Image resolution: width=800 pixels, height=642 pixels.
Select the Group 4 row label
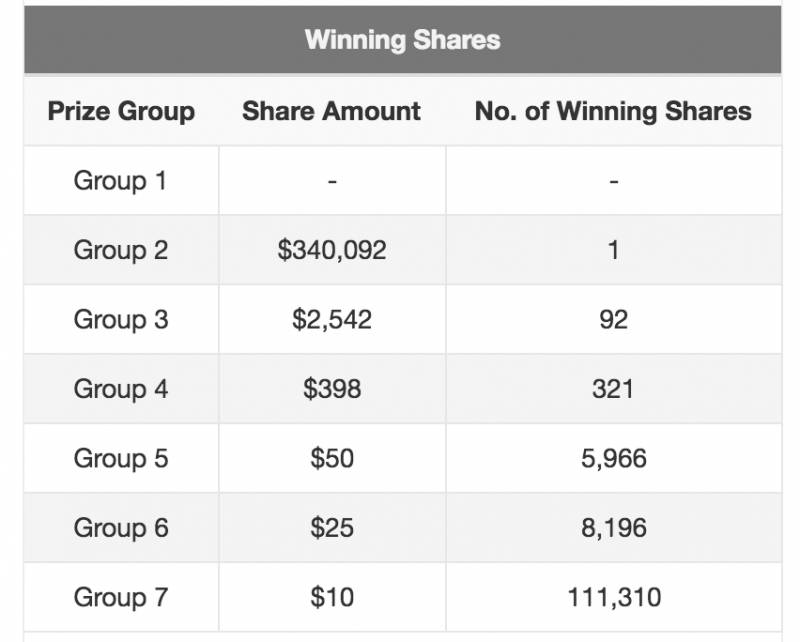tap(121, 389)
